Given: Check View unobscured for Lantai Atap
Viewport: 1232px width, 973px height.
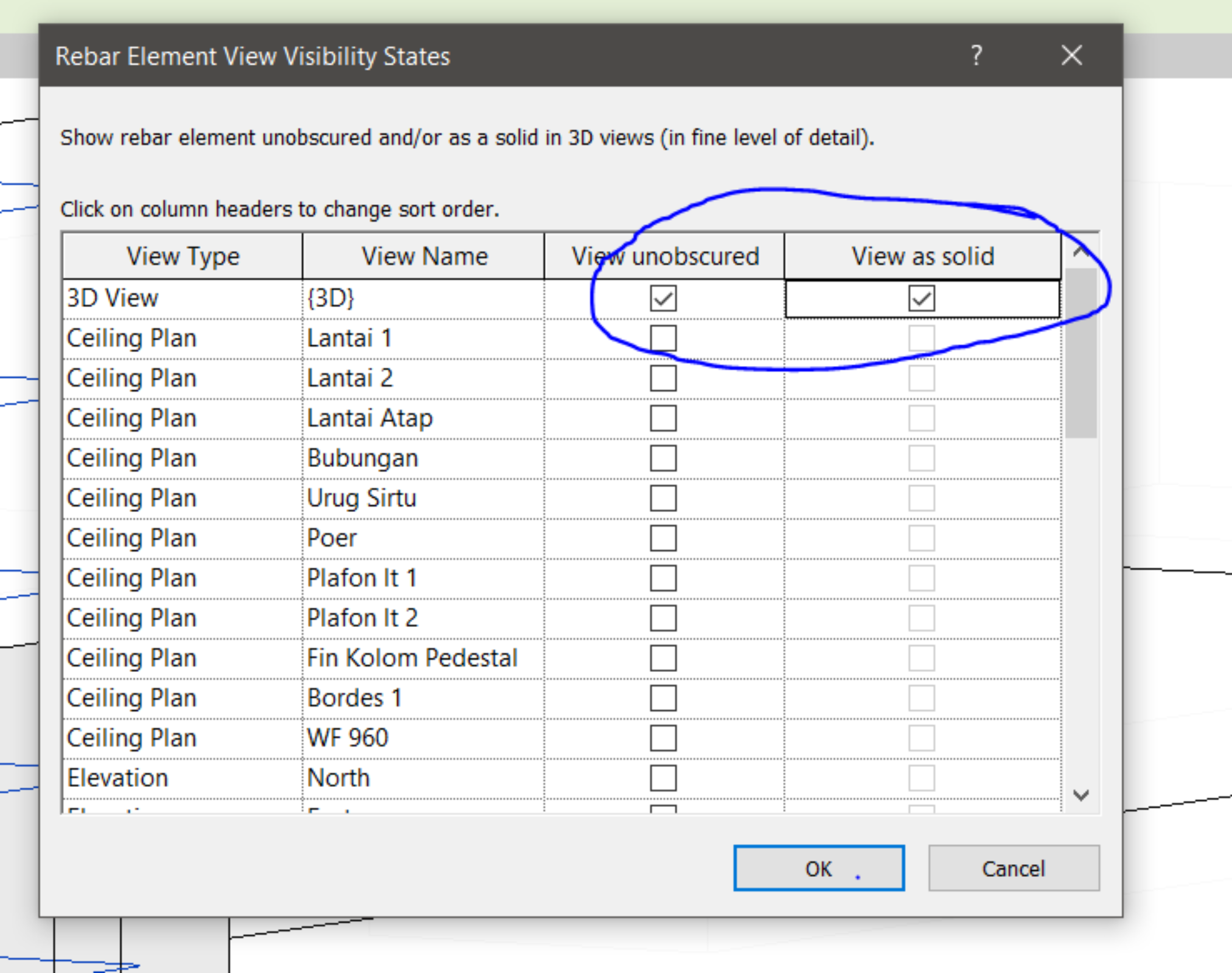Looking at the screenshot, I should pos(662,418).
